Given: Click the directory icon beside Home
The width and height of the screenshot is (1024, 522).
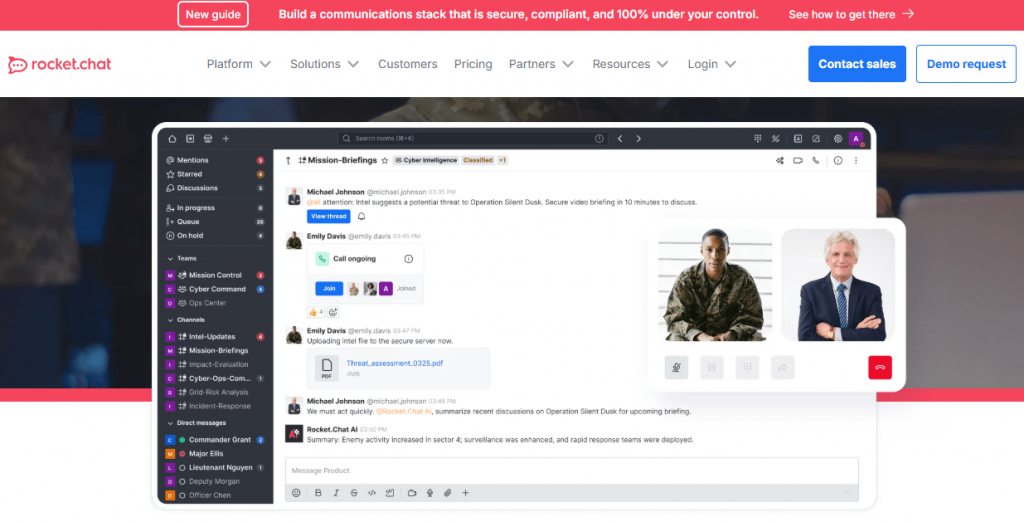Looking at the screenshot, I should click(190, 139).
